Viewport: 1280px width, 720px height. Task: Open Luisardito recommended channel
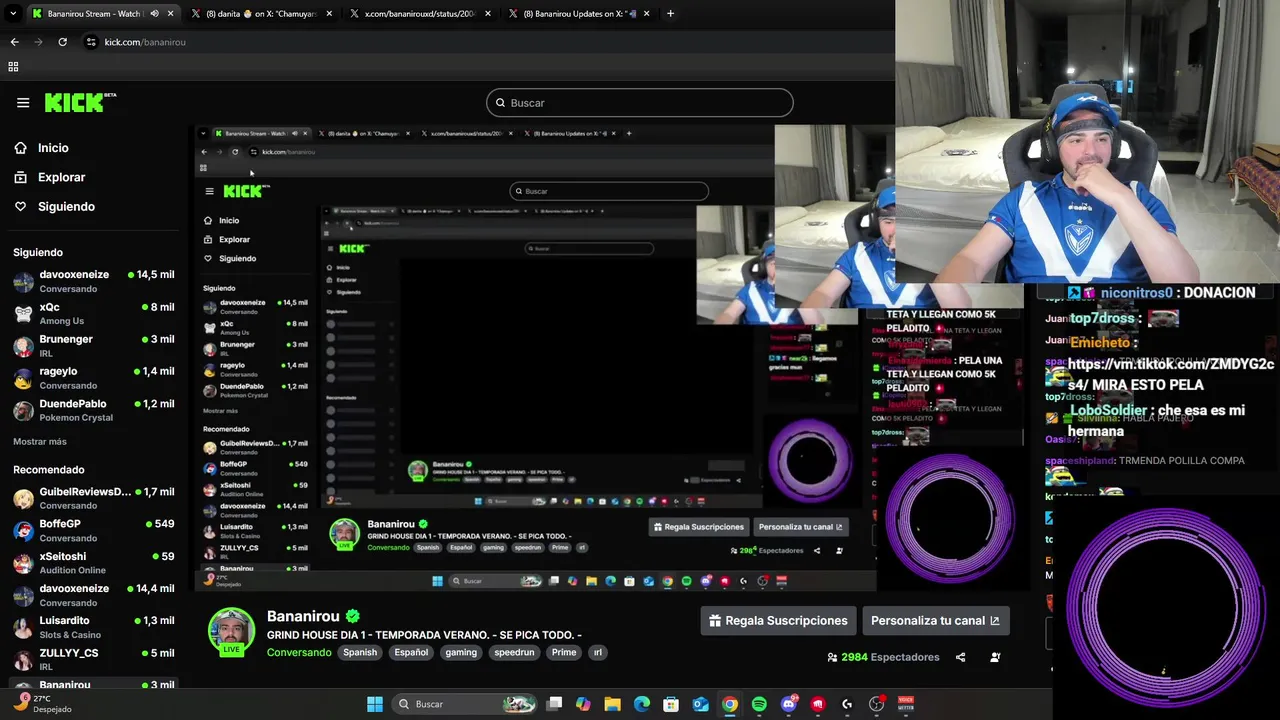pyautogui.click(x=94, y=627)
